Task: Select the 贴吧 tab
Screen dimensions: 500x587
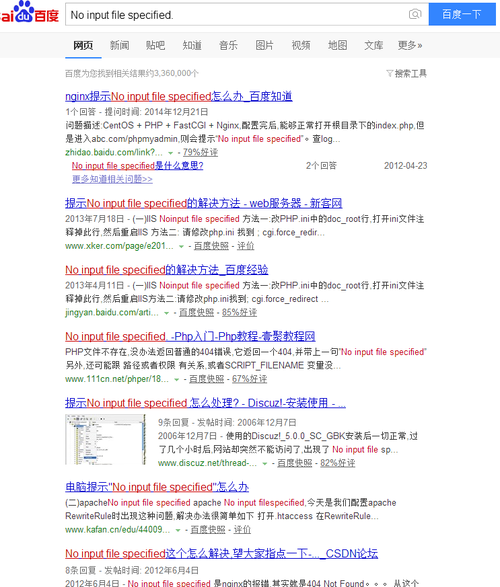Action: click(x=155, y=45)
